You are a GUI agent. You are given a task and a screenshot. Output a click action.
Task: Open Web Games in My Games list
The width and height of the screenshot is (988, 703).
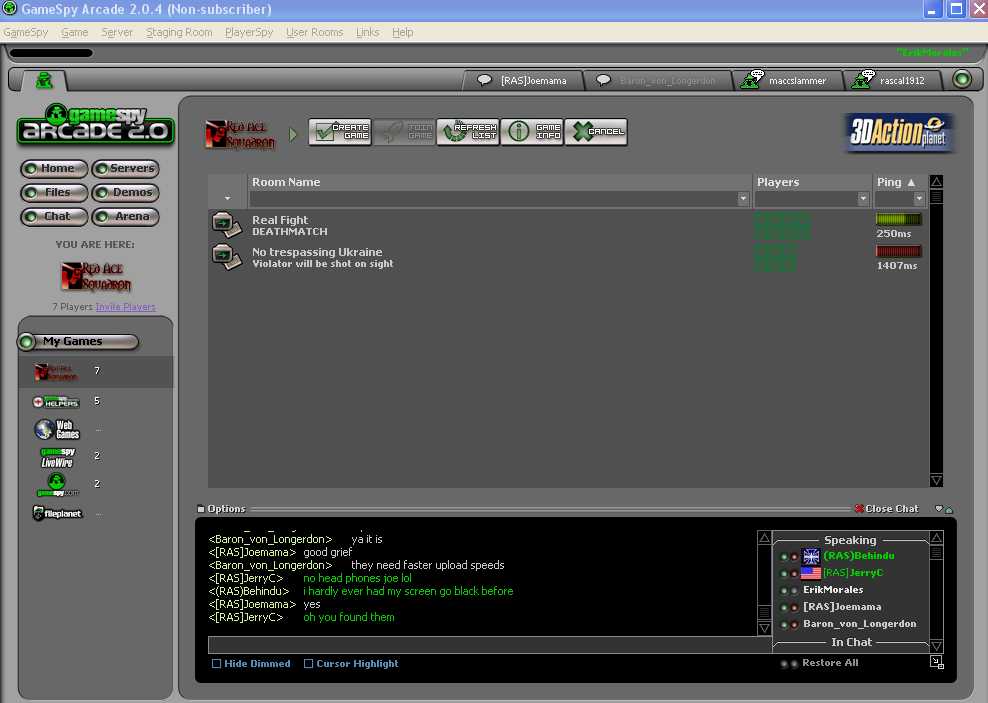[57, 429]
